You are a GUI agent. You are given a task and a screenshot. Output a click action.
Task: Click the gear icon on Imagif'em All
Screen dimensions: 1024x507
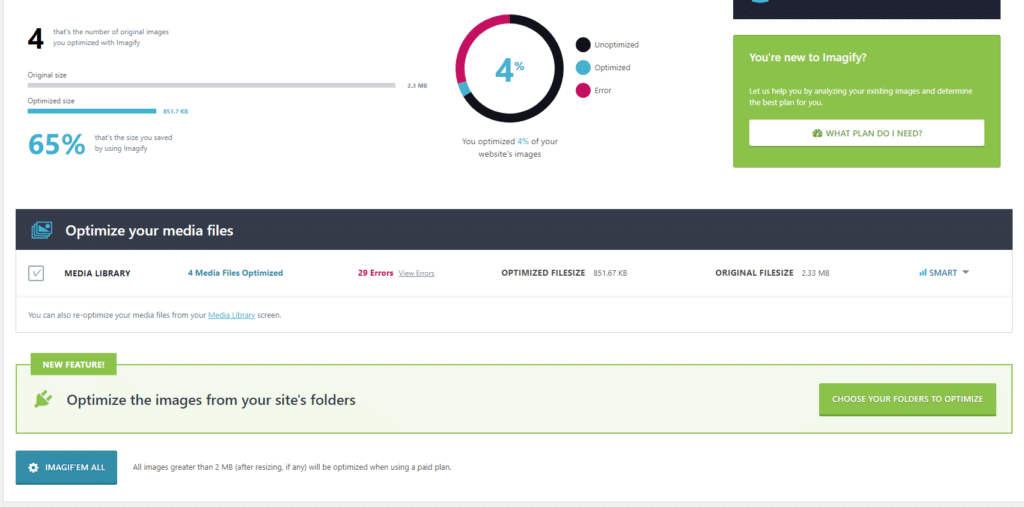pyautogui.click(x=33, y=468)
